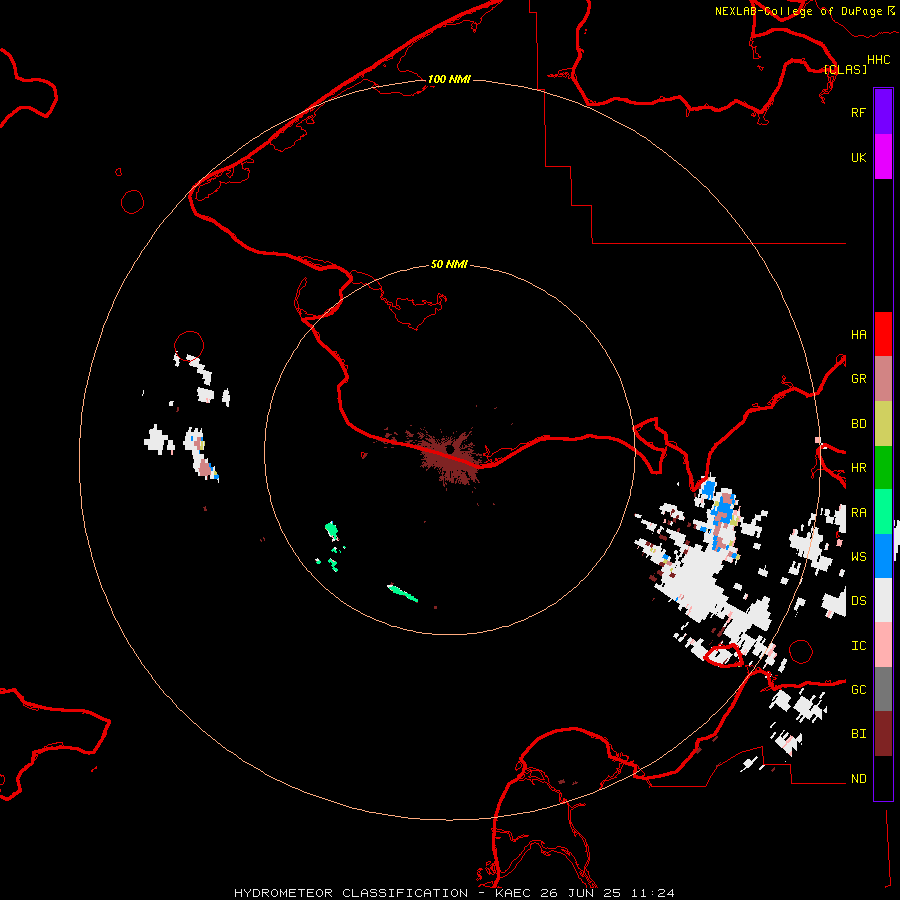Click the RA legend label
This screenshot has width=900, height=900.
858,513
